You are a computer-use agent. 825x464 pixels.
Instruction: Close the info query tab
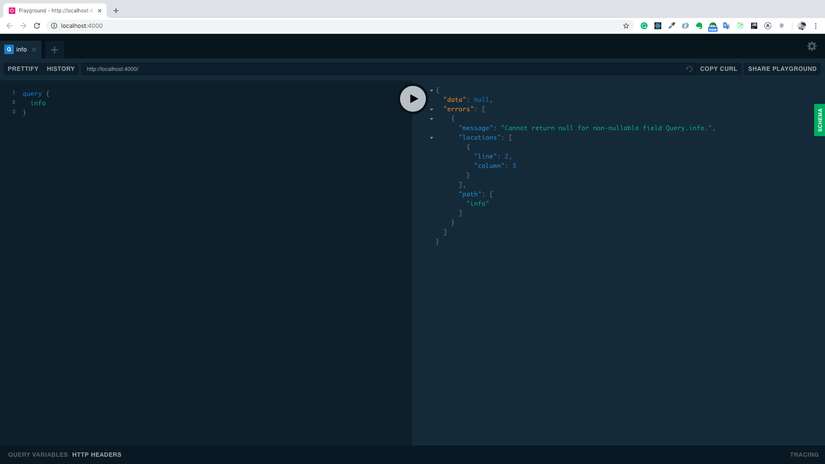pos(34,49)
